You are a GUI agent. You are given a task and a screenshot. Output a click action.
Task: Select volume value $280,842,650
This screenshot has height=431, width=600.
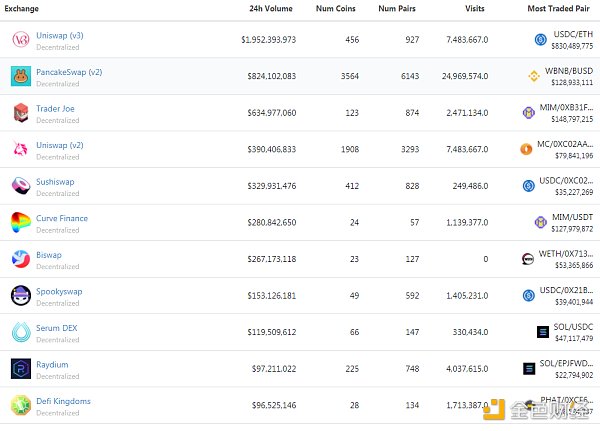pos(272,222)
